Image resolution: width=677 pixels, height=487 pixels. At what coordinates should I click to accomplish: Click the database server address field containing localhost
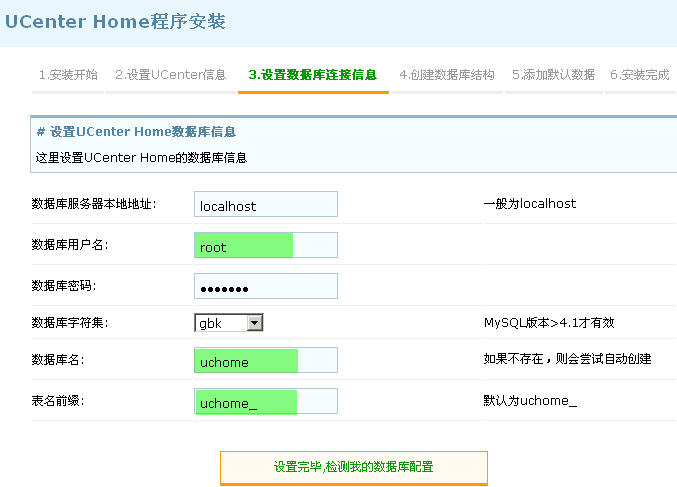(x=266, y=204)
